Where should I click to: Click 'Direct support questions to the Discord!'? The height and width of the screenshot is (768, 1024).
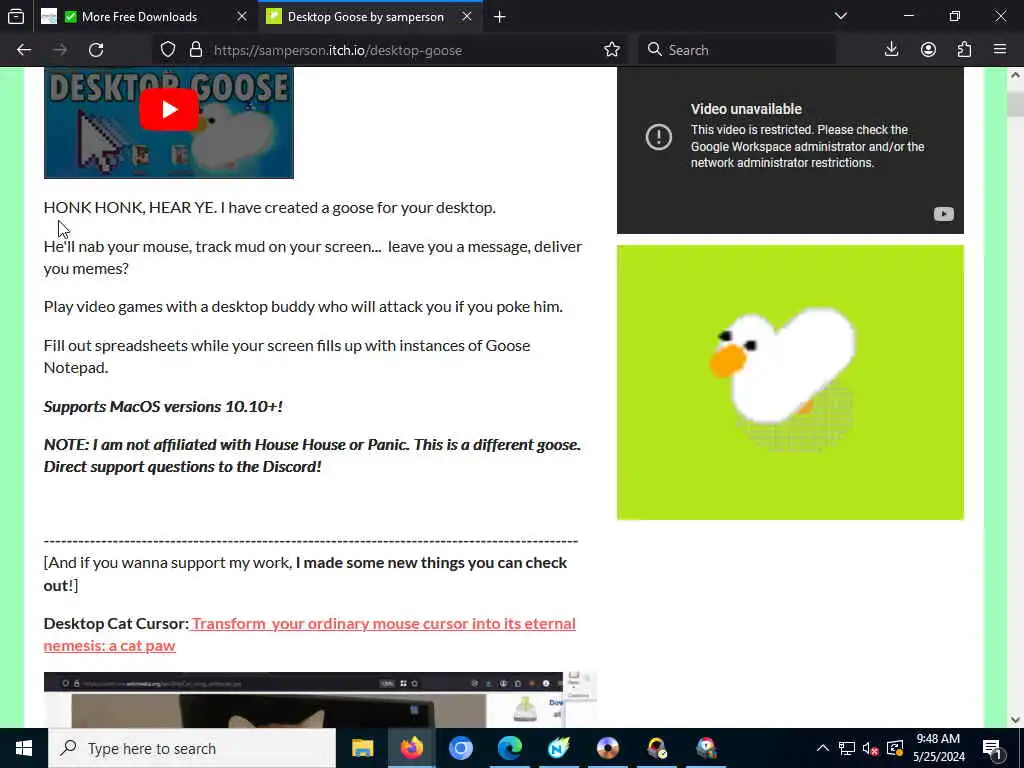tap(182, 467)
